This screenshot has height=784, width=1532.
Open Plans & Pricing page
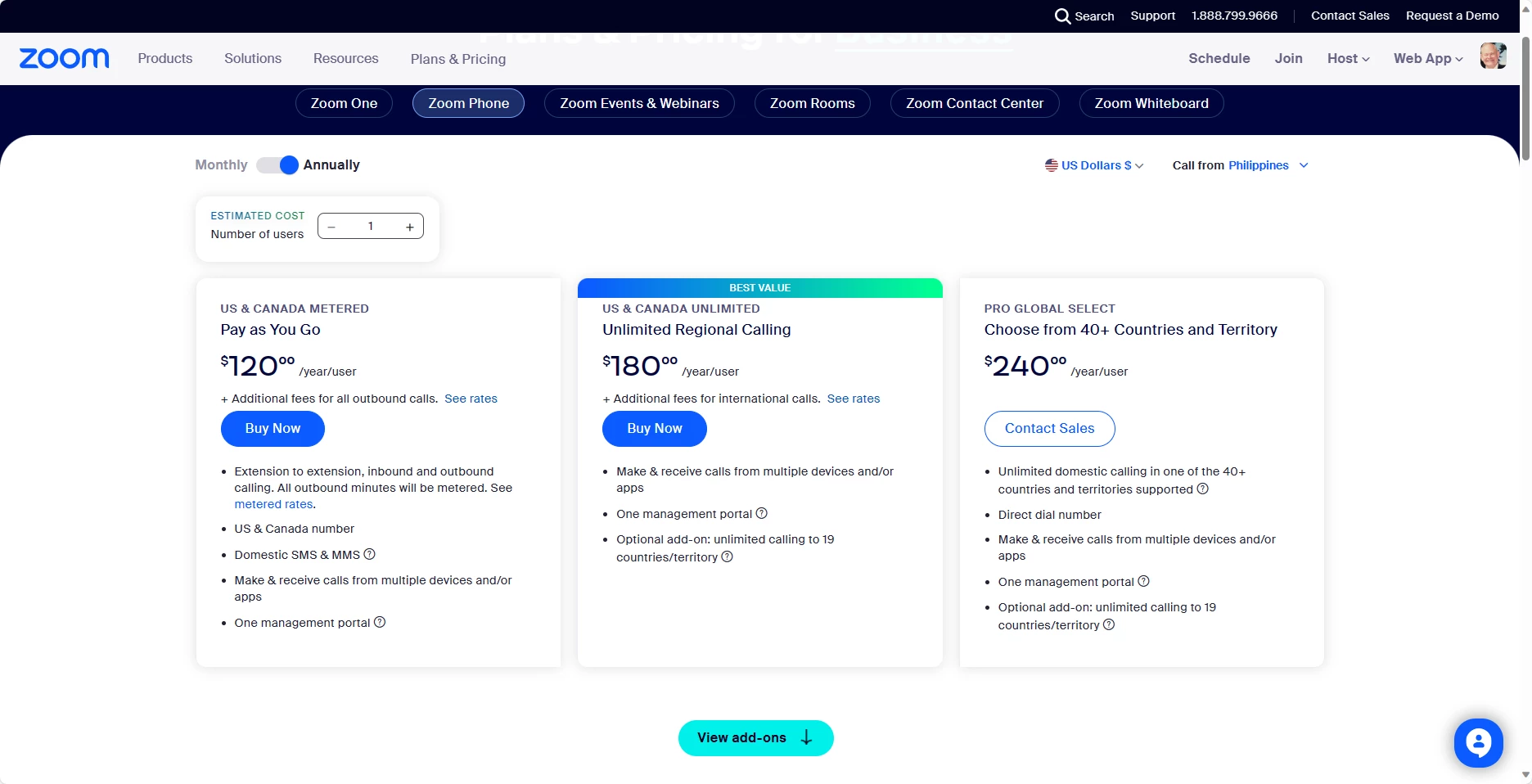(458, 59)
